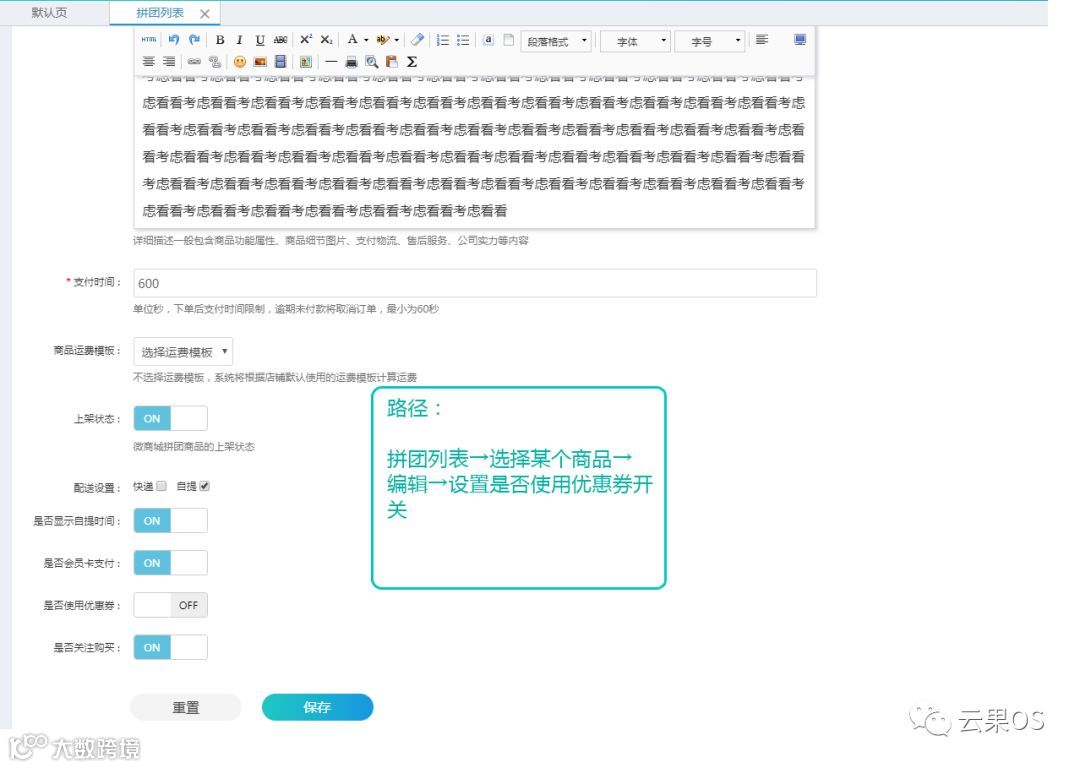Apply superscript formatting
Viewport: 1080px width, 768px height.
[306, 39]
